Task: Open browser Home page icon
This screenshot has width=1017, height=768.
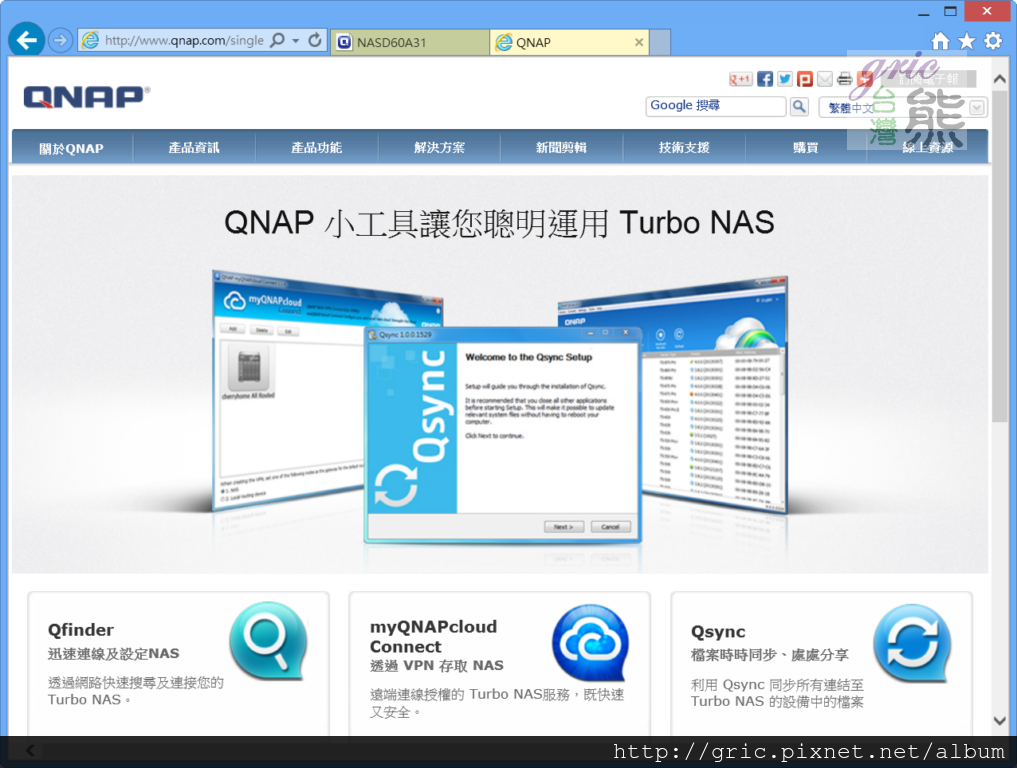Action: point(940,42)
